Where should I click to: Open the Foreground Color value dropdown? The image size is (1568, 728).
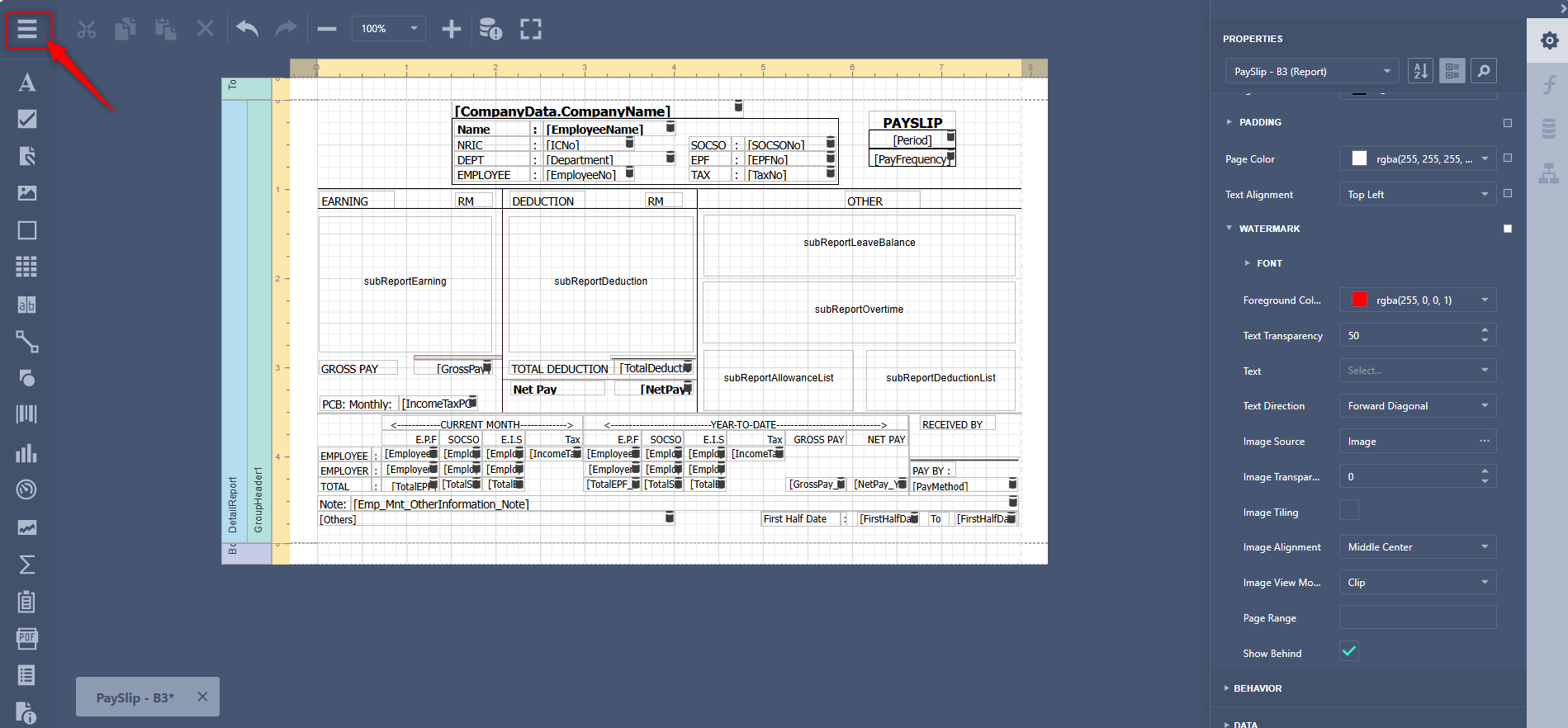1485,300
